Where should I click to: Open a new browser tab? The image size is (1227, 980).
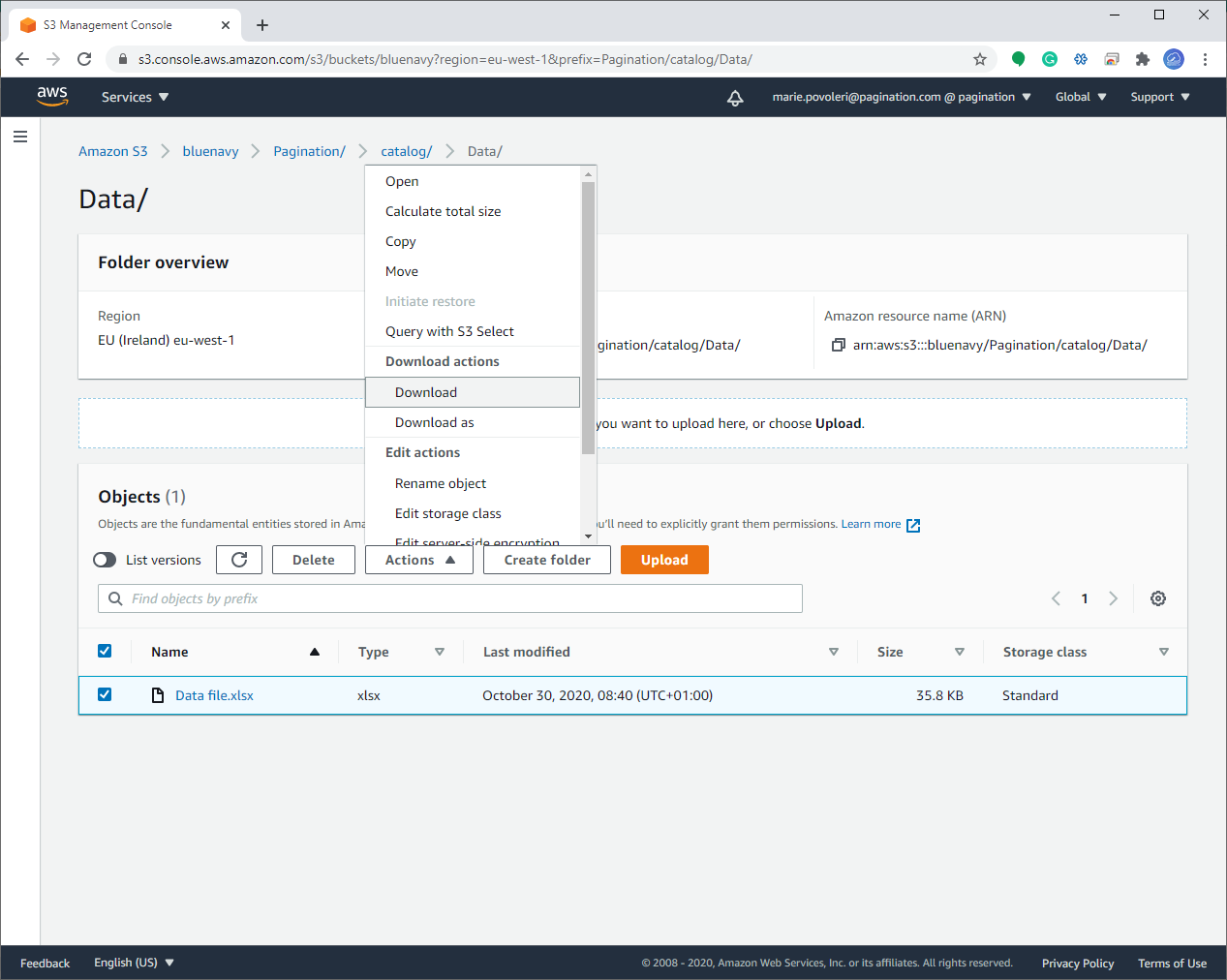(x=262, y=25)
